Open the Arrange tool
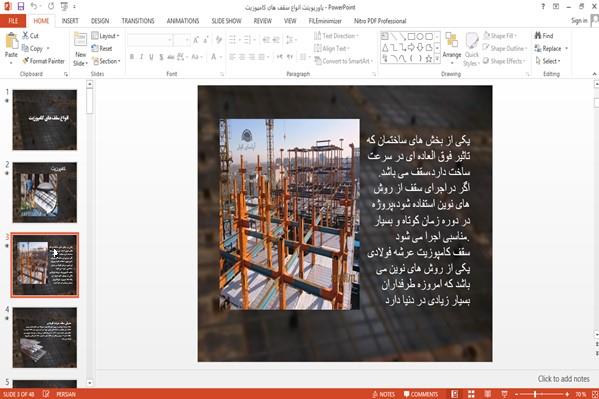 pos(452,46)
